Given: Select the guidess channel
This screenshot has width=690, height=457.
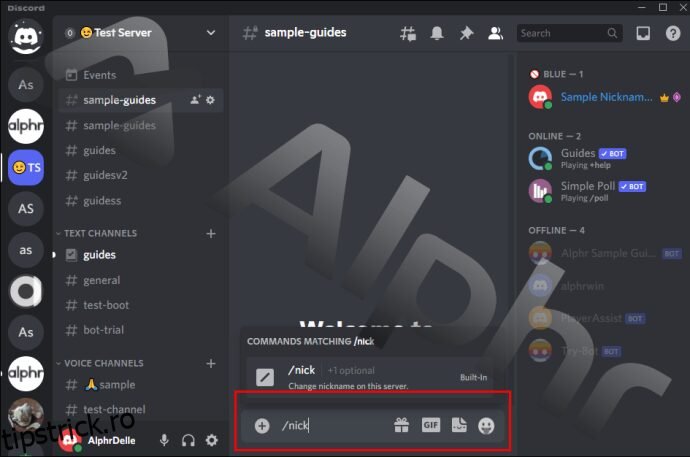Looking at the screenshot, I should (x=140, y=201).
